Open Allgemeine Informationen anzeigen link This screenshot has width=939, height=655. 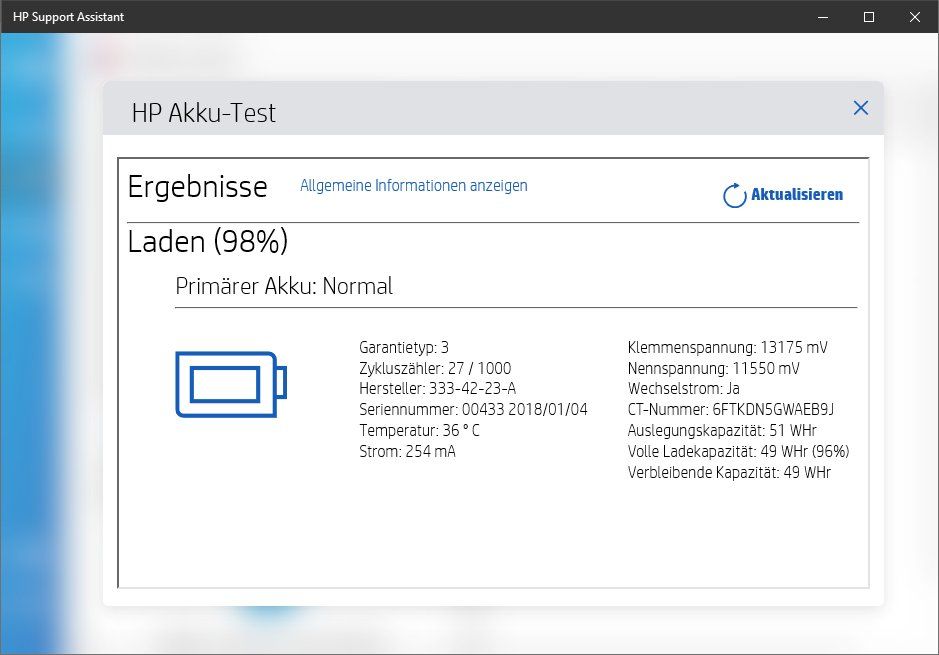pos(414,186)
